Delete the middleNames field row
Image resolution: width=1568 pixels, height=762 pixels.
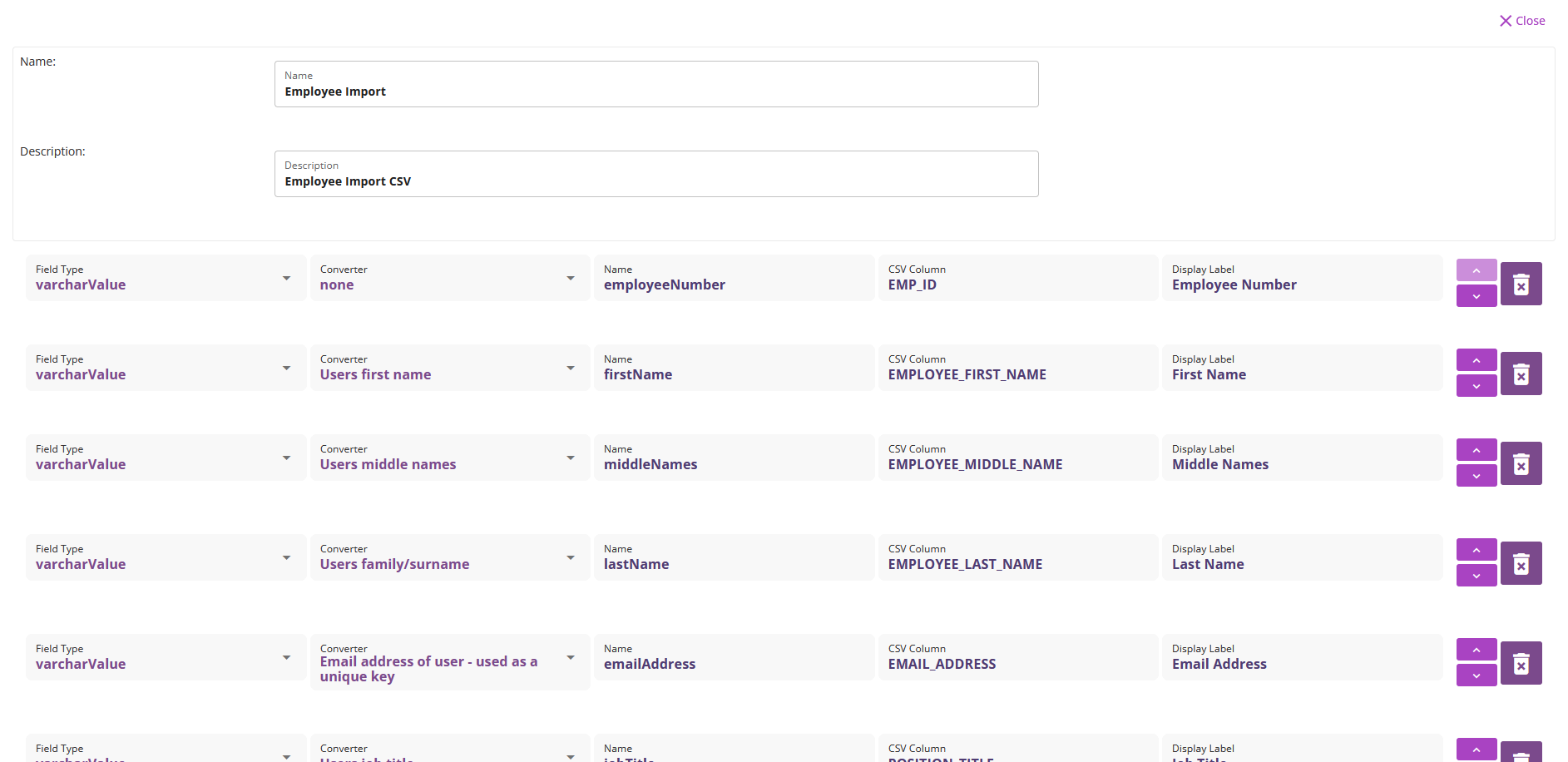pyautogui.click(x=1521, y=464)
